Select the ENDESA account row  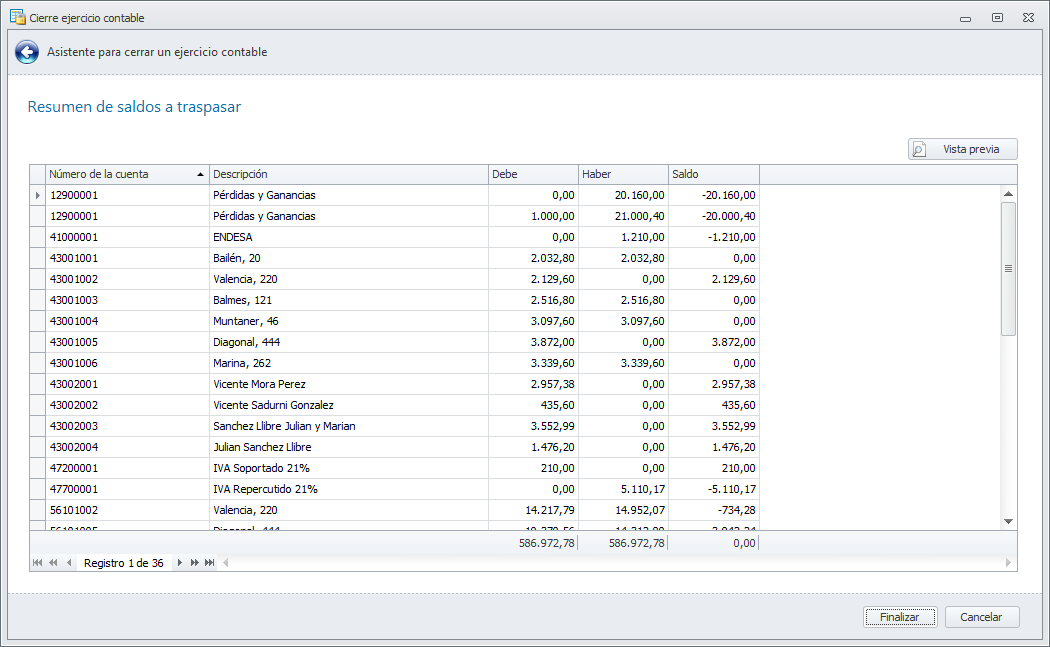point(350,237)
